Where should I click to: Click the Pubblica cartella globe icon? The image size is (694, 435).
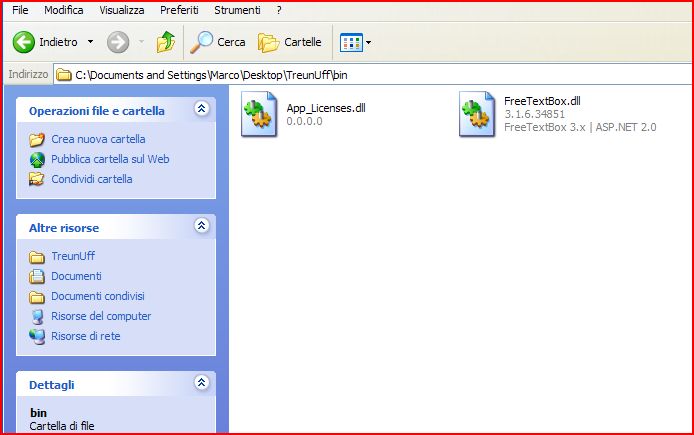[37, 159]
